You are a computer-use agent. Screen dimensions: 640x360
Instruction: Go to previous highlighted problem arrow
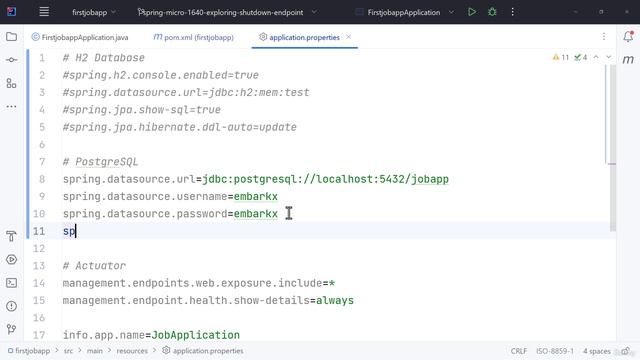click(596, 57)
